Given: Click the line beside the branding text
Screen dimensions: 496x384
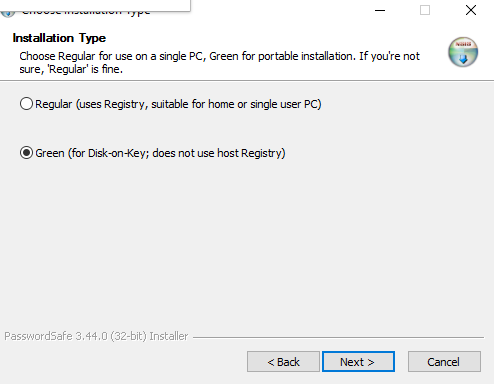Looking at the screenshot, I should coord(338,337).
